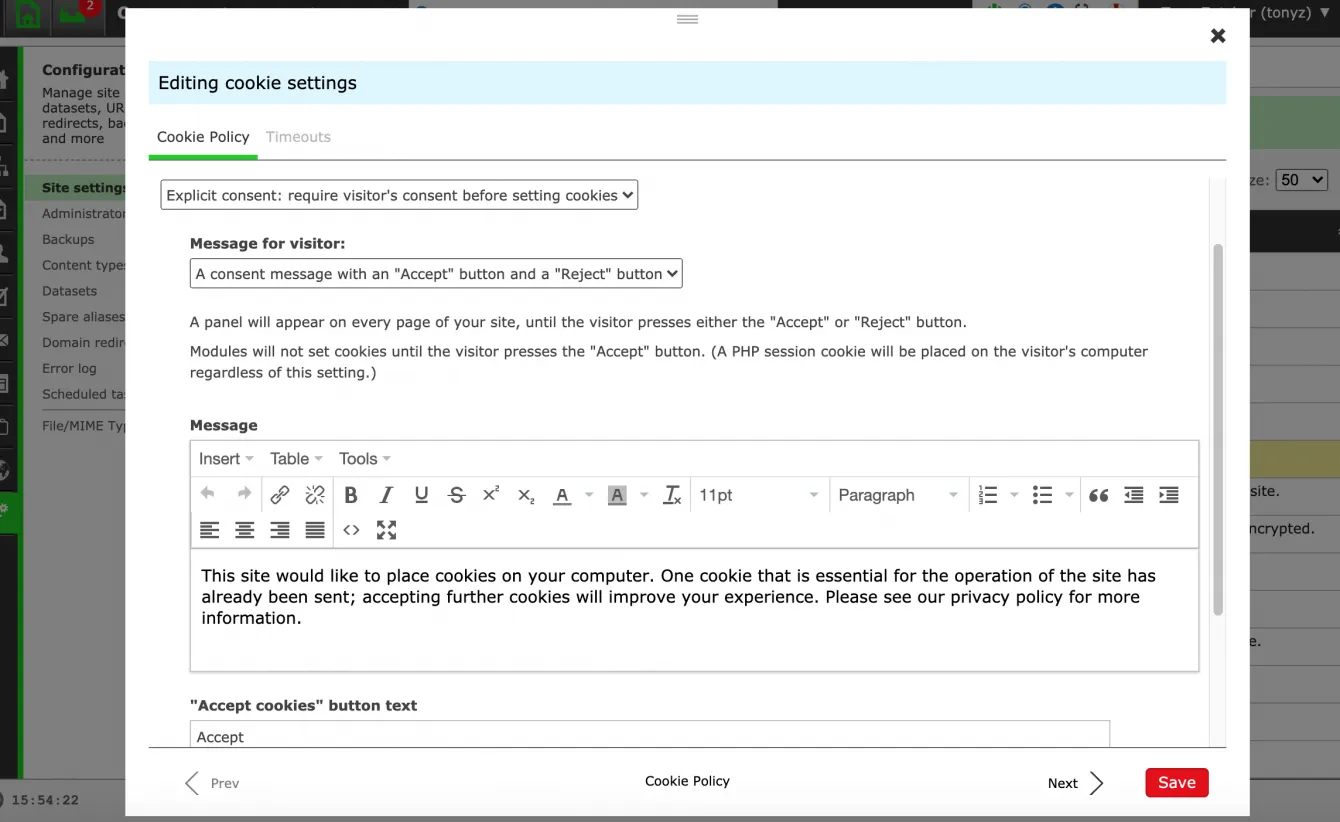1340x822 pixels.
Task: Open the Paragraph format dropdown
Action: [898, 495]
